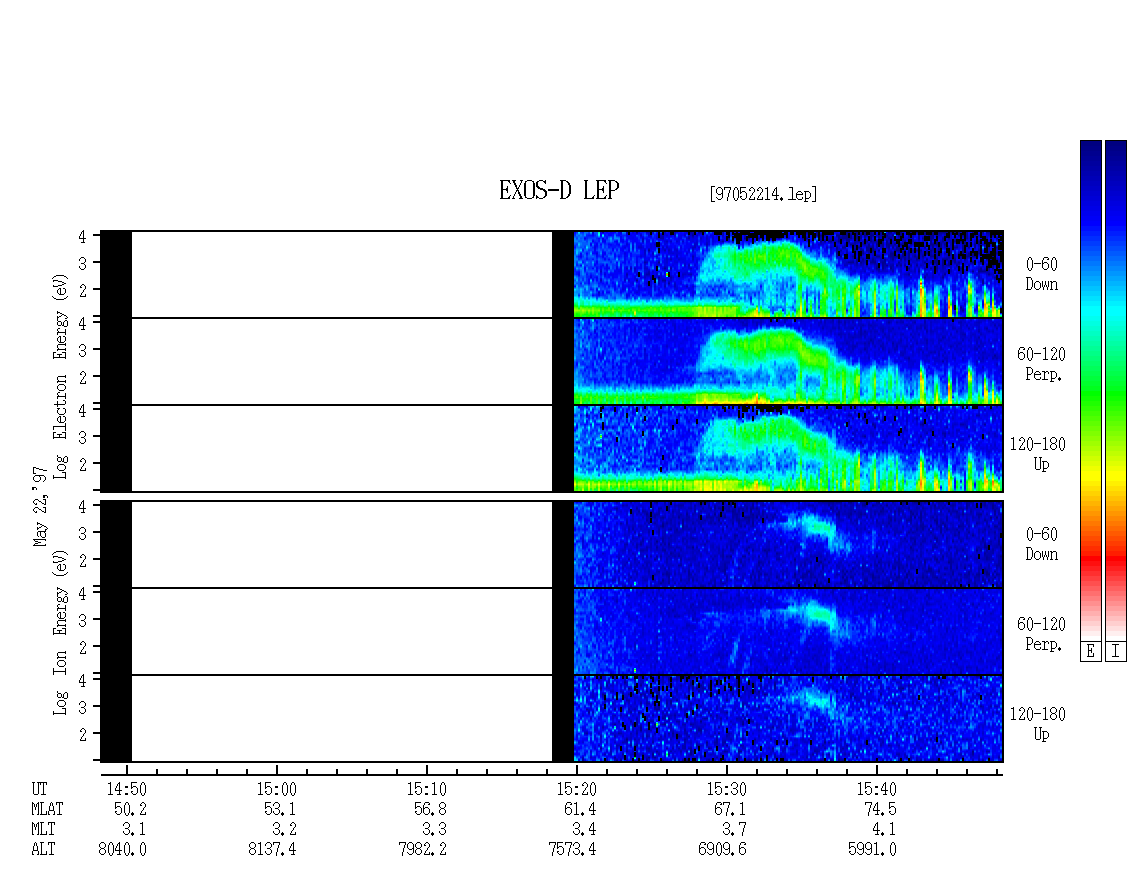The image size is (1130, 875).
Task: Click the 15:40 UT tick label
Action: pyautogui.click(x=876, y=789)
